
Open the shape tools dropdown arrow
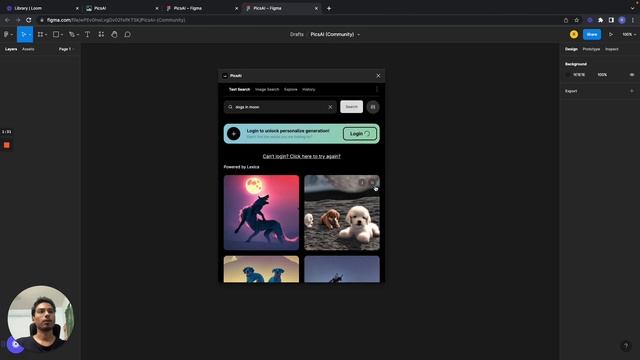62,35
